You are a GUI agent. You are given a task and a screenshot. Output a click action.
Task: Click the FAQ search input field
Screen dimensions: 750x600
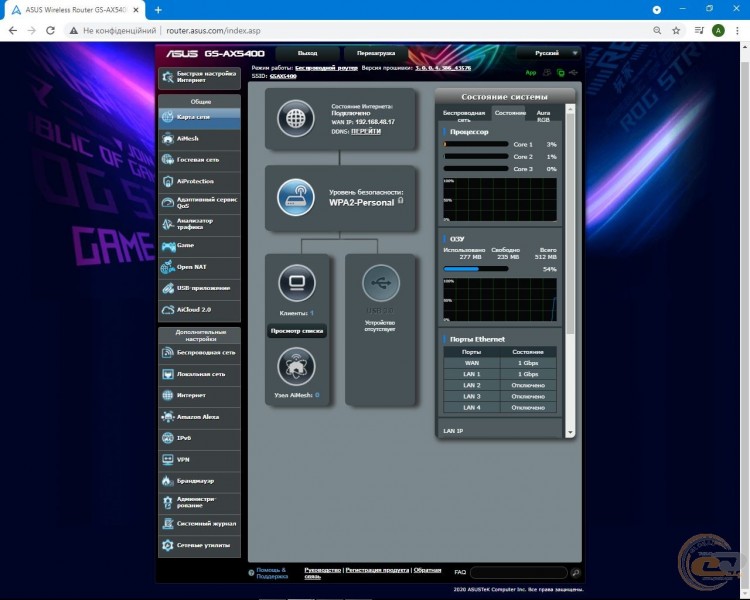tap(519, 572)
